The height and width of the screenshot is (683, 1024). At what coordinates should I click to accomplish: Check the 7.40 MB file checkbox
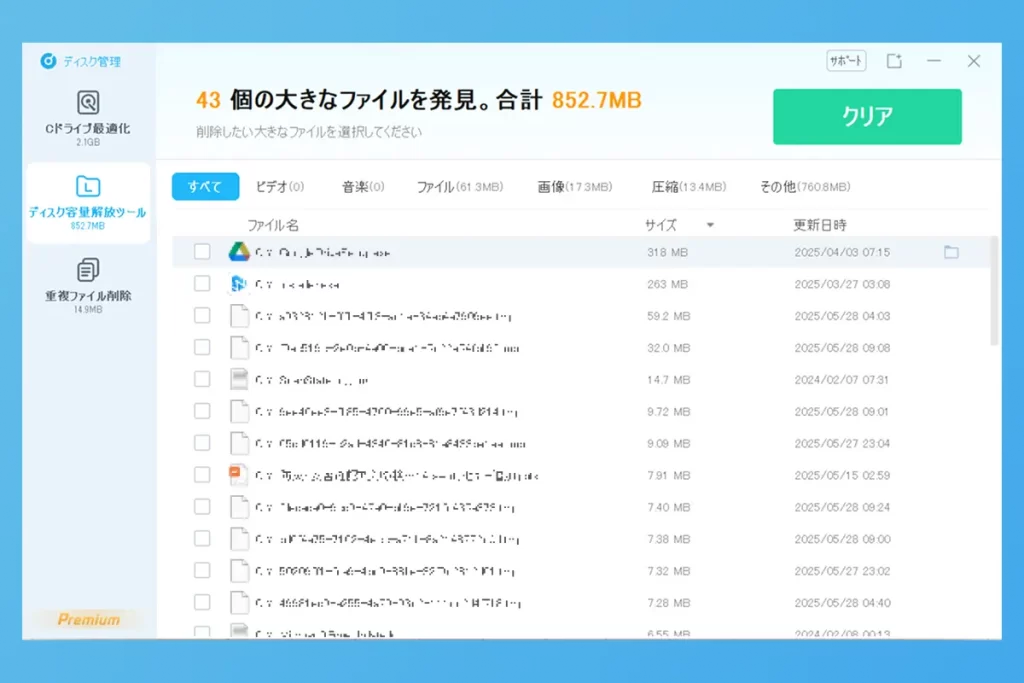(202, 507)
